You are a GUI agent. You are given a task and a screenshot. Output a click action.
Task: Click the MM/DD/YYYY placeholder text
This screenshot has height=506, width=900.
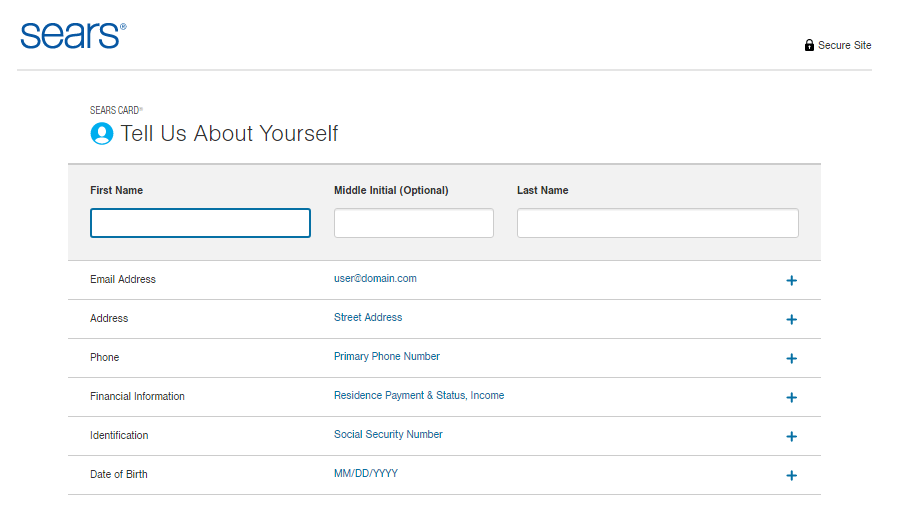[x=366, y=473]
